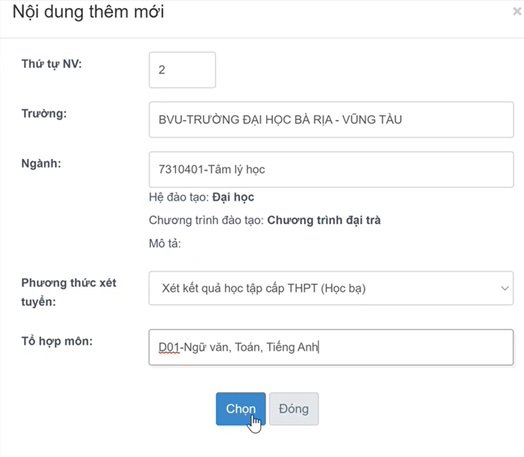Expand the chevron arrow beside Học bạ option

click(x=505, y=288)
